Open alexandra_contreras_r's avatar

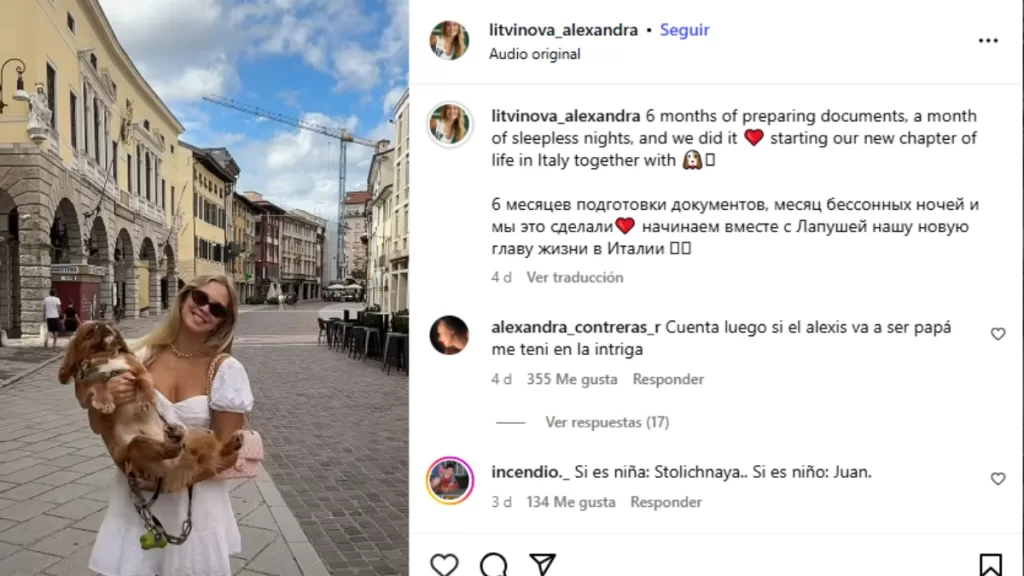click(x=449, y=335)
